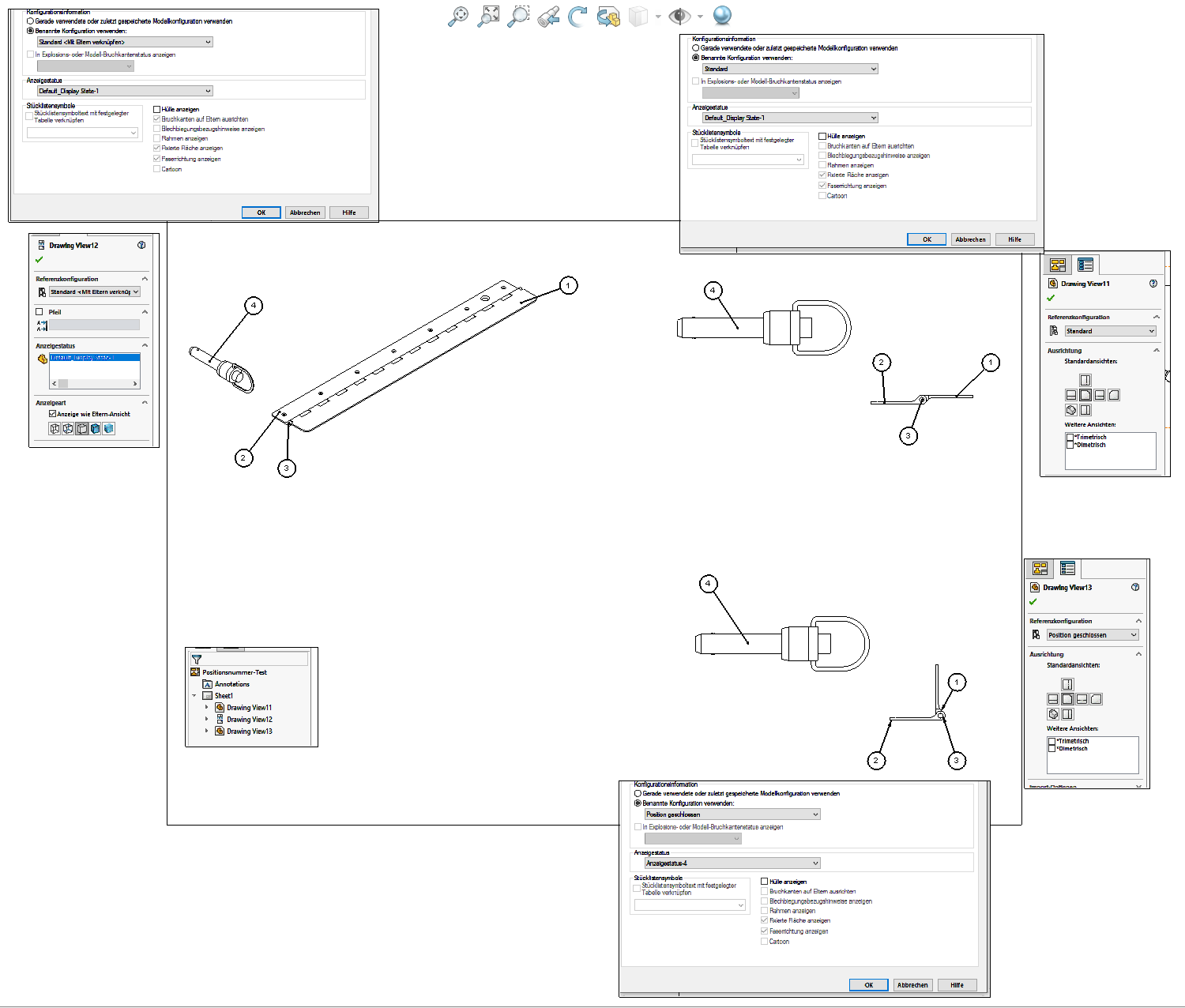Image resolution: width=1185 pixels, height=1008 pixels.
Task: Pick the isometric standard view in Drawing View11
Action: (x=1071, y=410)
